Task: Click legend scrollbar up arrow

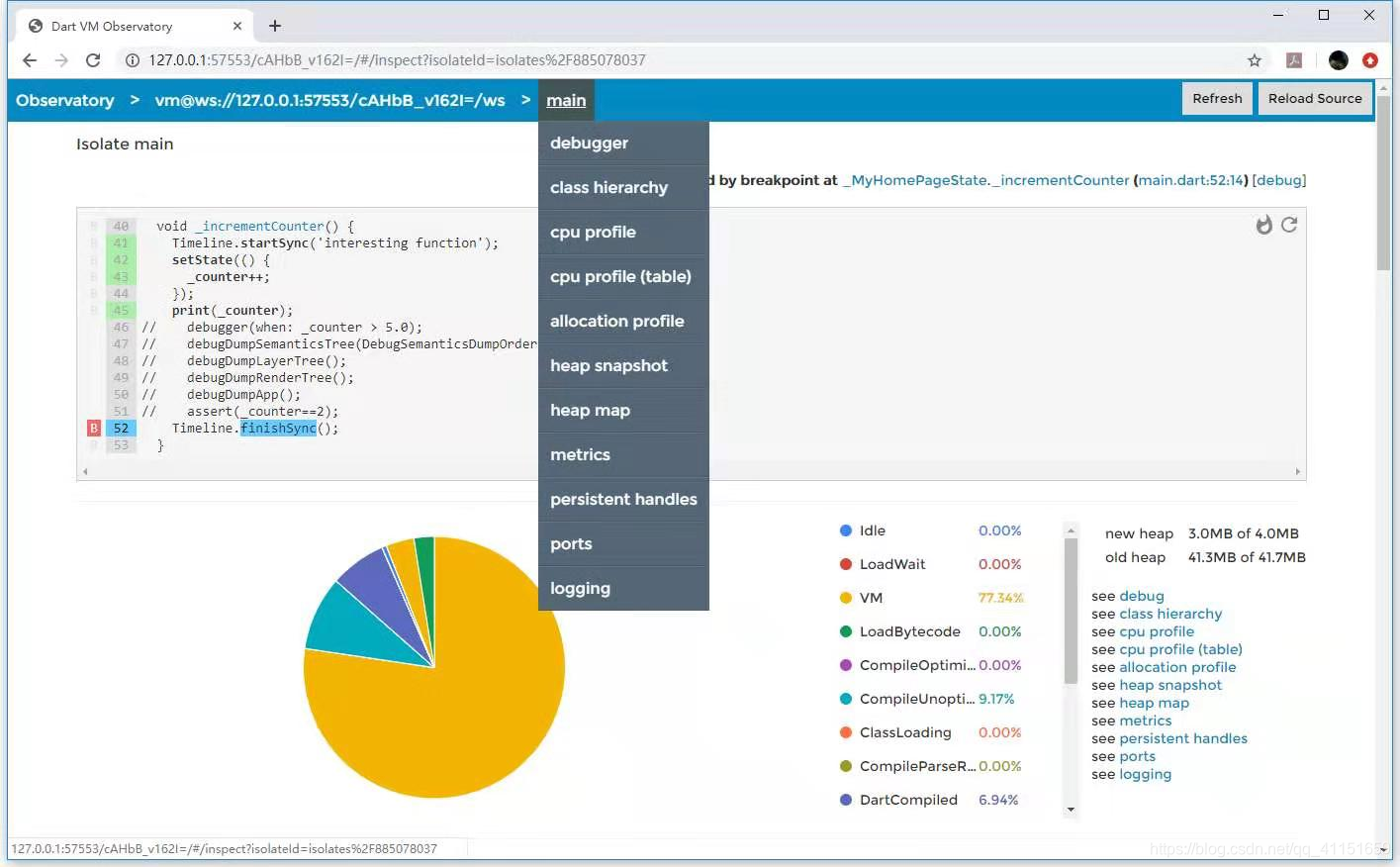Action: click(x=1071, y=530)
